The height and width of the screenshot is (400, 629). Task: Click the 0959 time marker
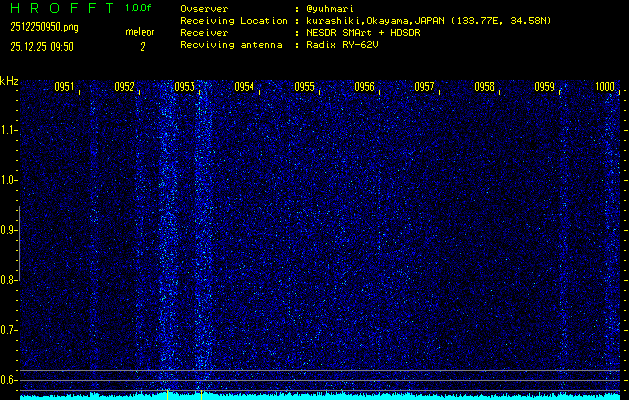[544, 87]
